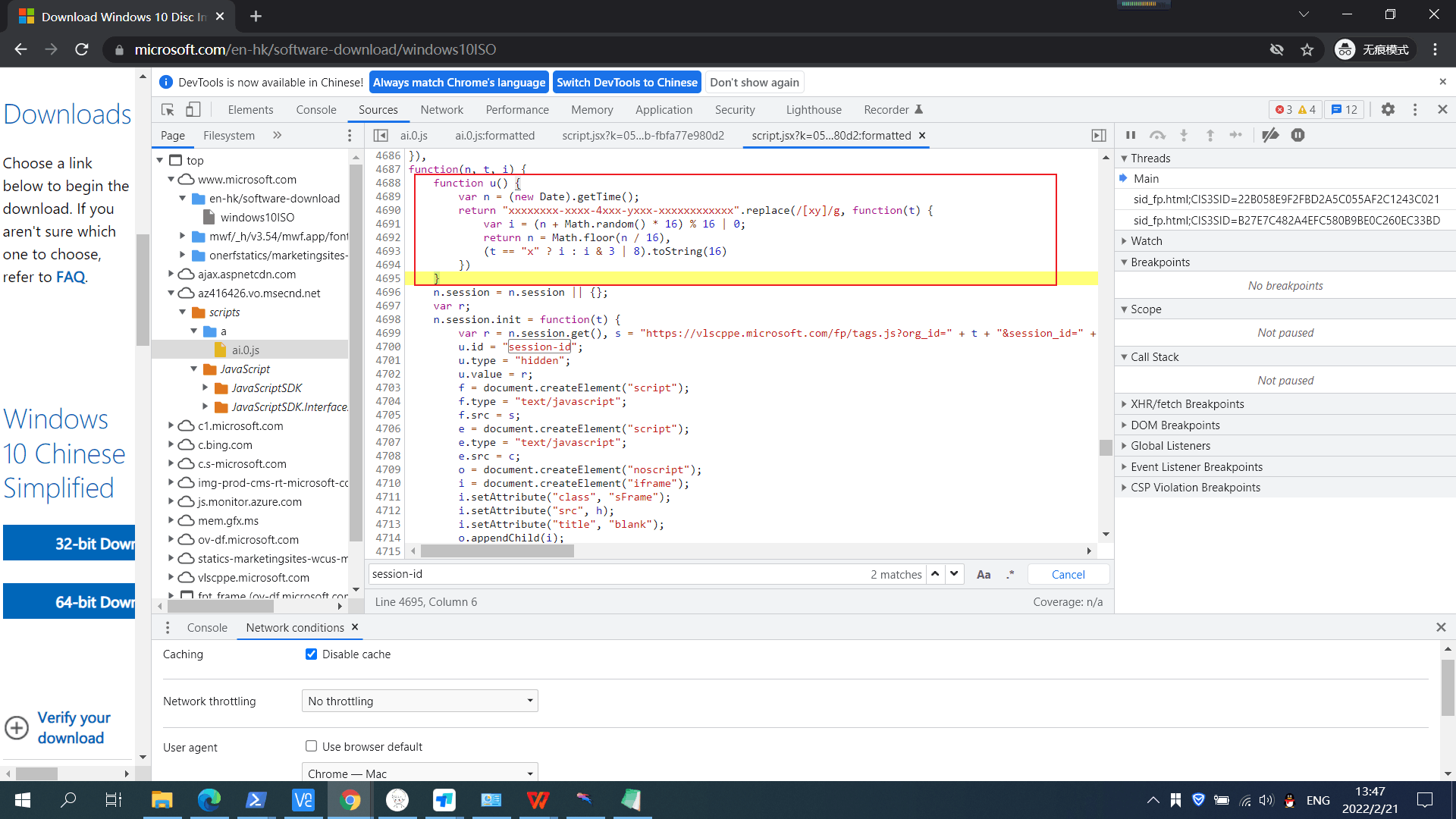
Task: Hide the navigator sidebar
Action: click(x=381, y=136)
